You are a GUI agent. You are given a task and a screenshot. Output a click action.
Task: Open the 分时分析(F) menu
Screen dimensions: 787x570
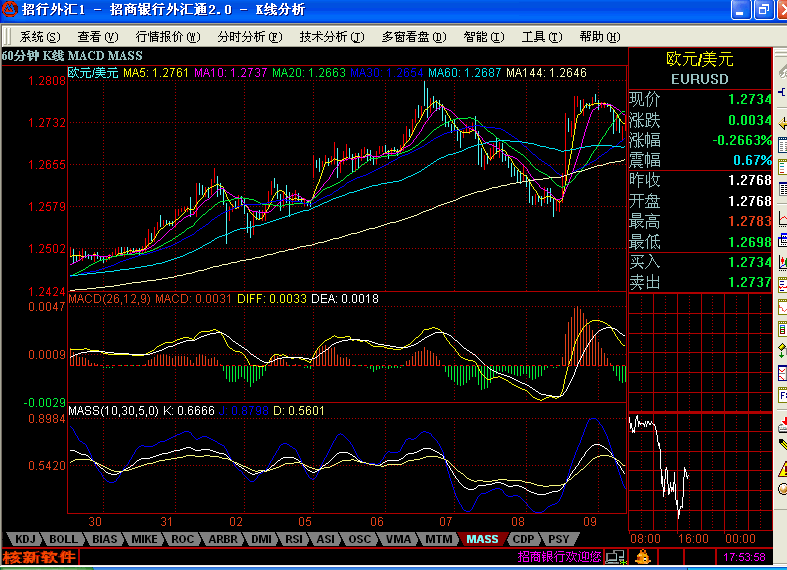[249, 37]
